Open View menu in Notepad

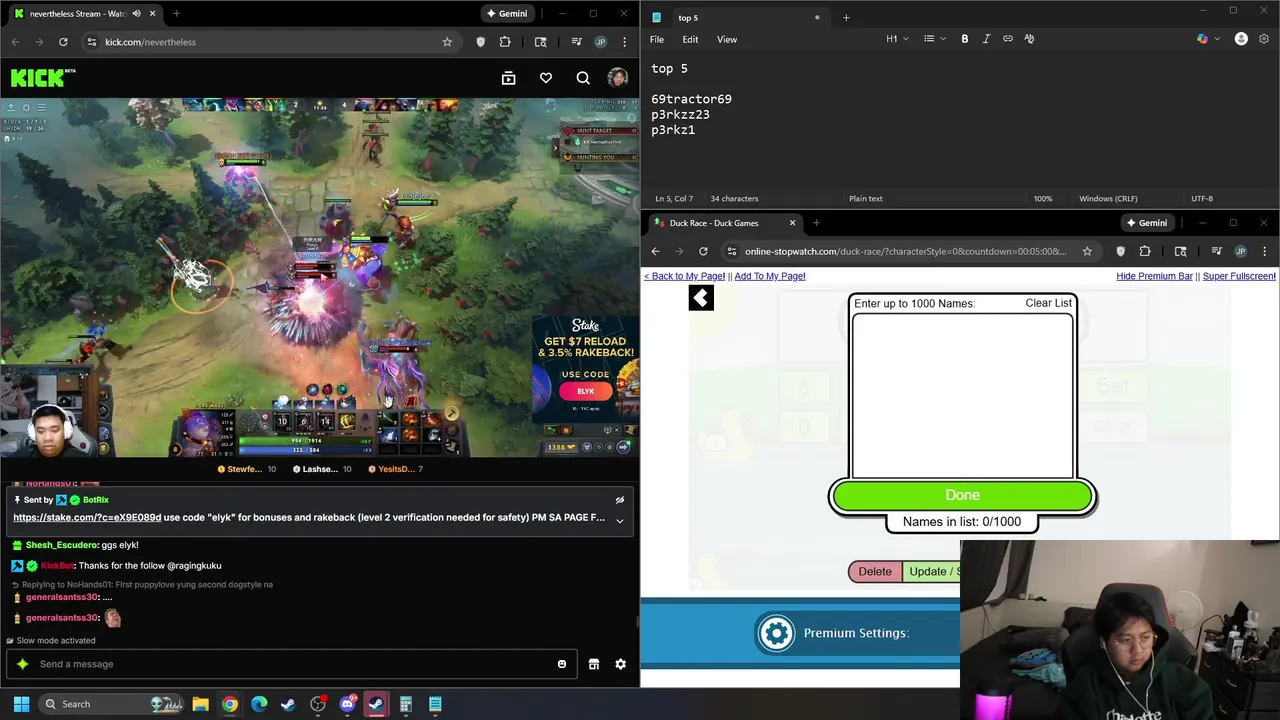(x=727, y=39)
